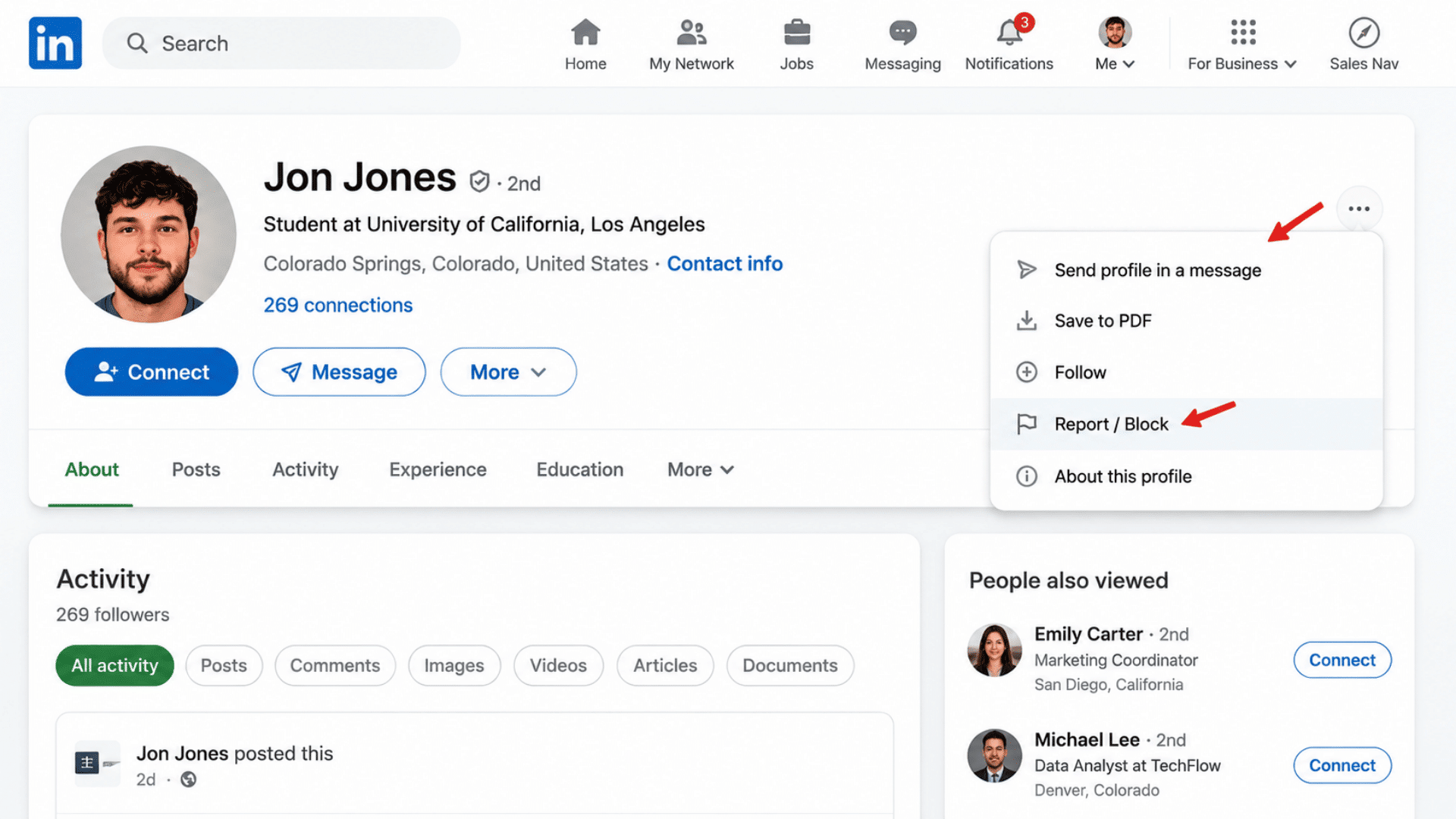Select the Articles filter chip
The image size is (1456, 819).
pos(665,665)
